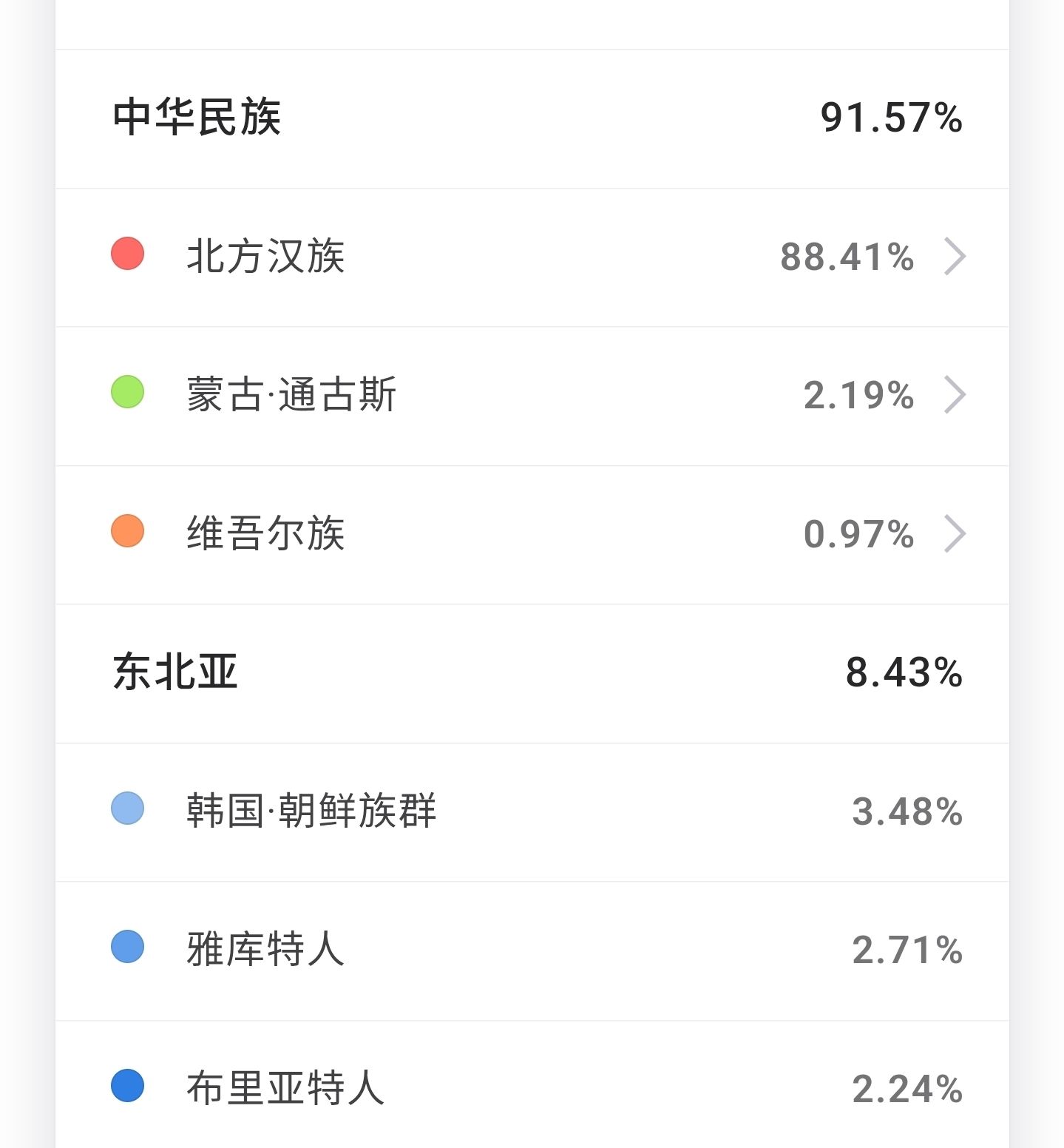Screen dimensions: 1064x1148
Task: Click the orange dot beside 维吾尔族
Action: 127,531
